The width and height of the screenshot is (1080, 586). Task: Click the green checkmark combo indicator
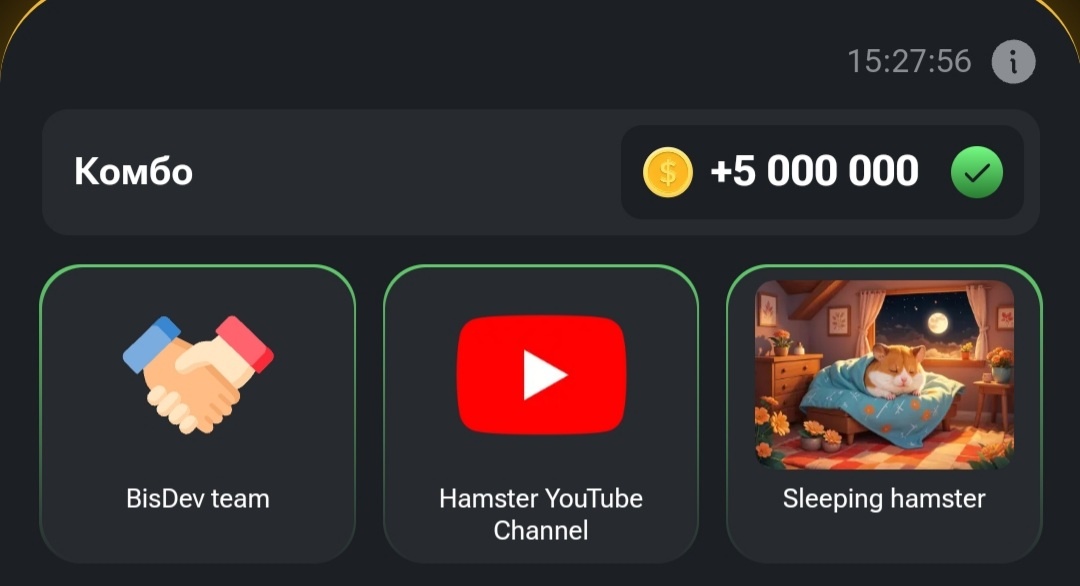pyautogui.click(x=977, y=172)
